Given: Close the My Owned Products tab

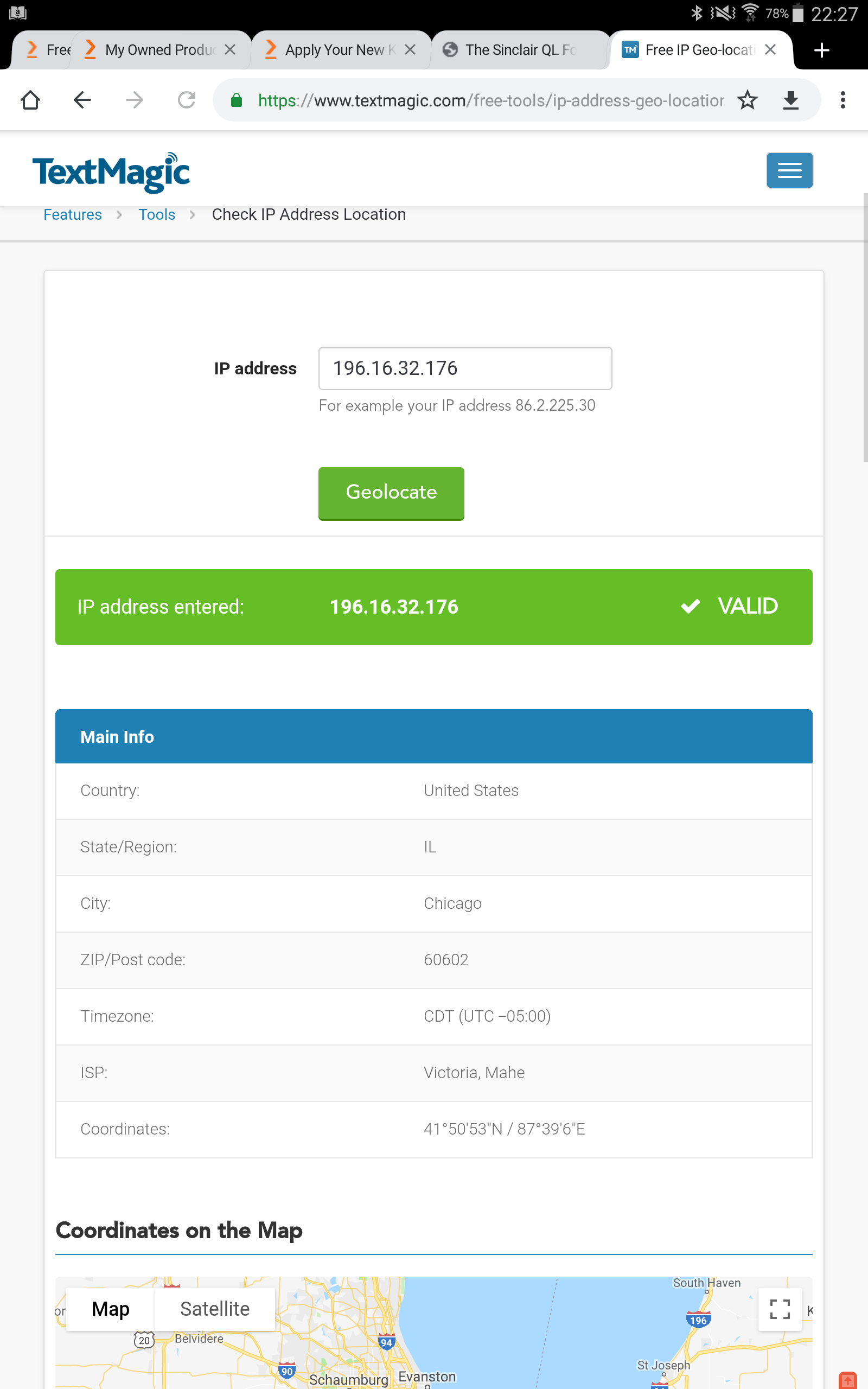Looking at the screenshot, I should [x=230, y=49].
